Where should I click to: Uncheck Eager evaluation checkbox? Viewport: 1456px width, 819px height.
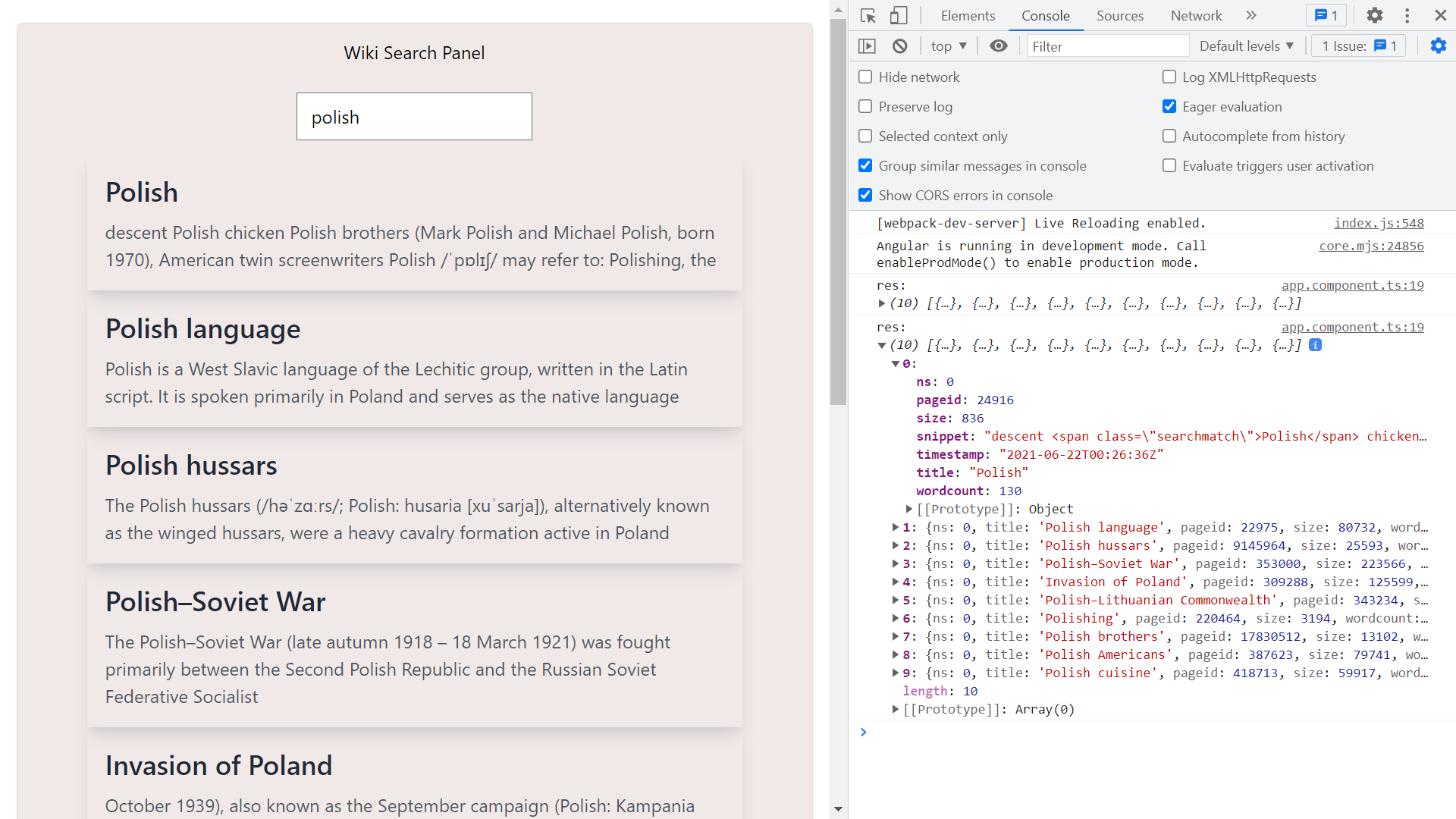coord(1169,107)
